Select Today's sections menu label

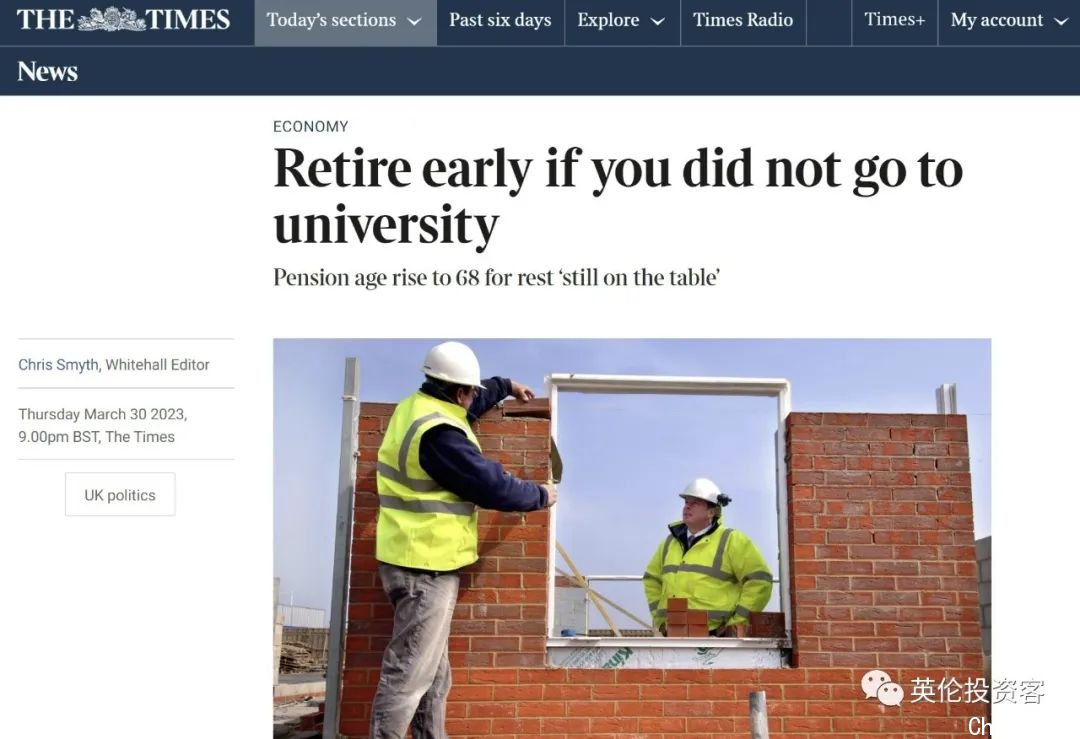(331, 20)
